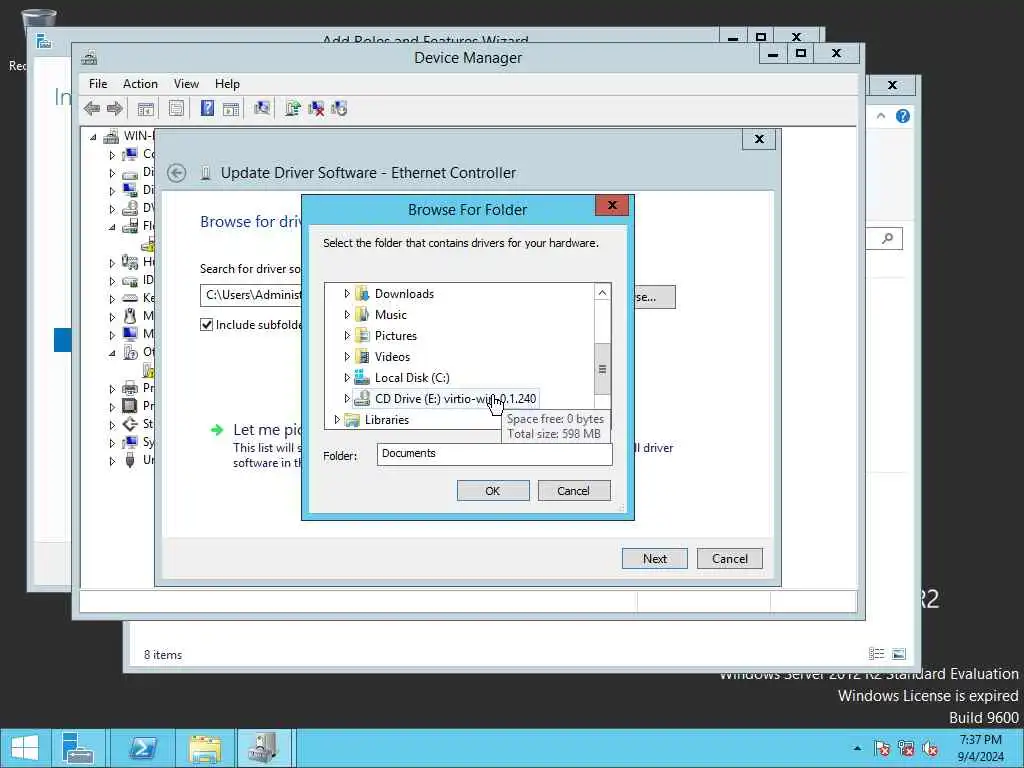Viewport: 1024px width, 768px height.
Task: Click Cancel in Update Driver Software wizard
Action: 729,558
